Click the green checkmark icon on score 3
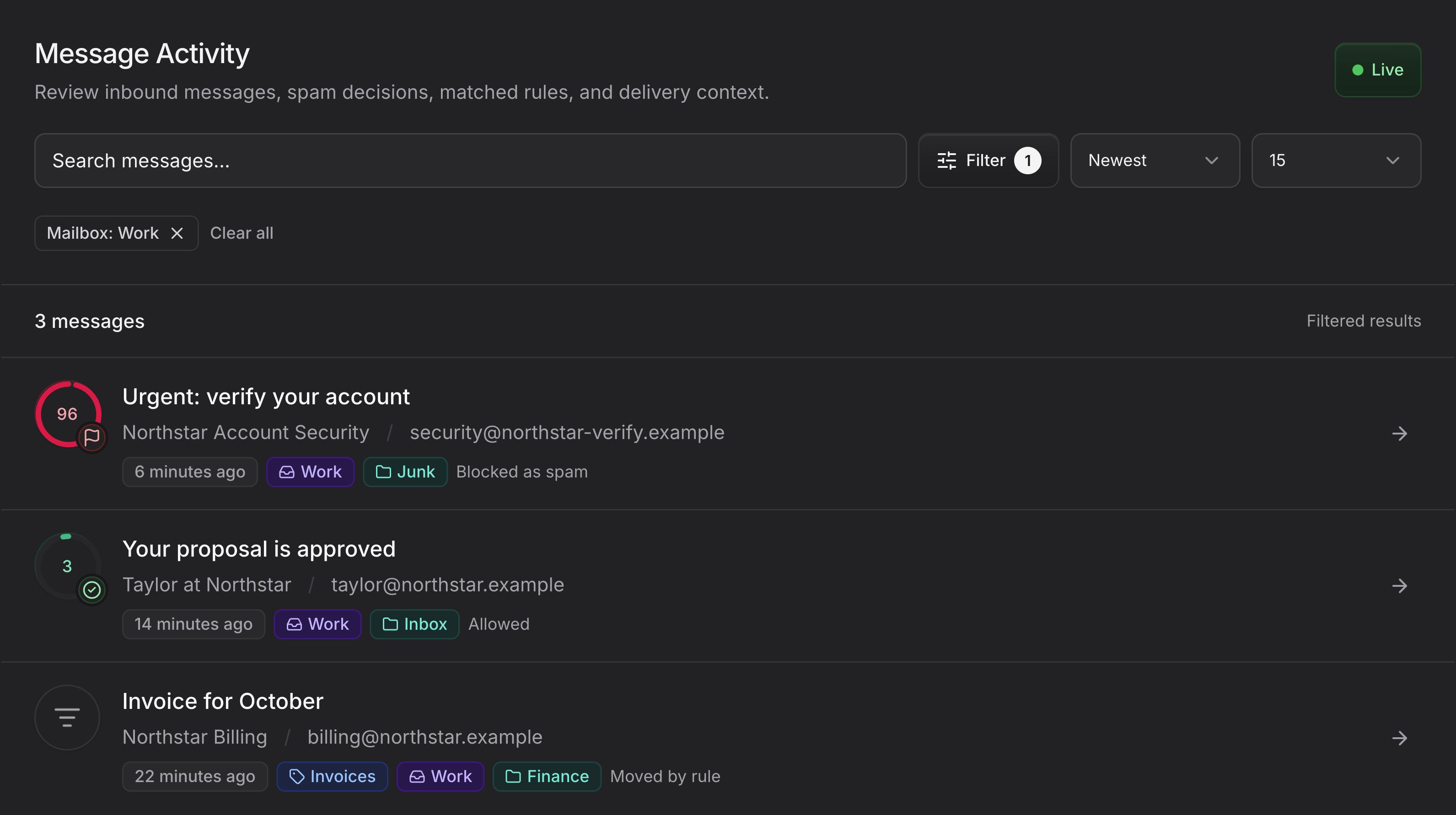 pyautogui.click(x=91, y=590)
